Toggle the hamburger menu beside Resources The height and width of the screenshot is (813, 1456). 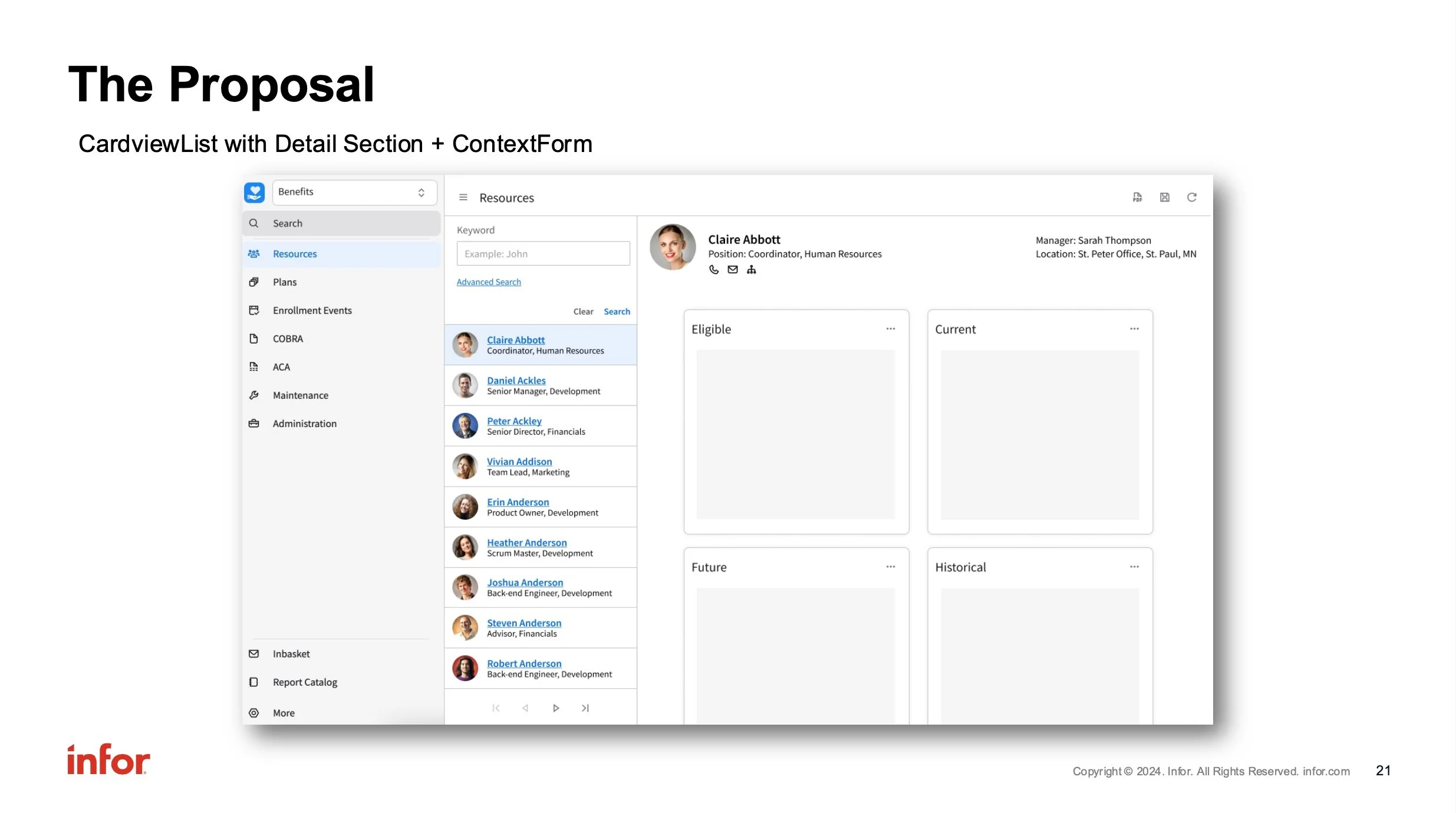point(463,197)
